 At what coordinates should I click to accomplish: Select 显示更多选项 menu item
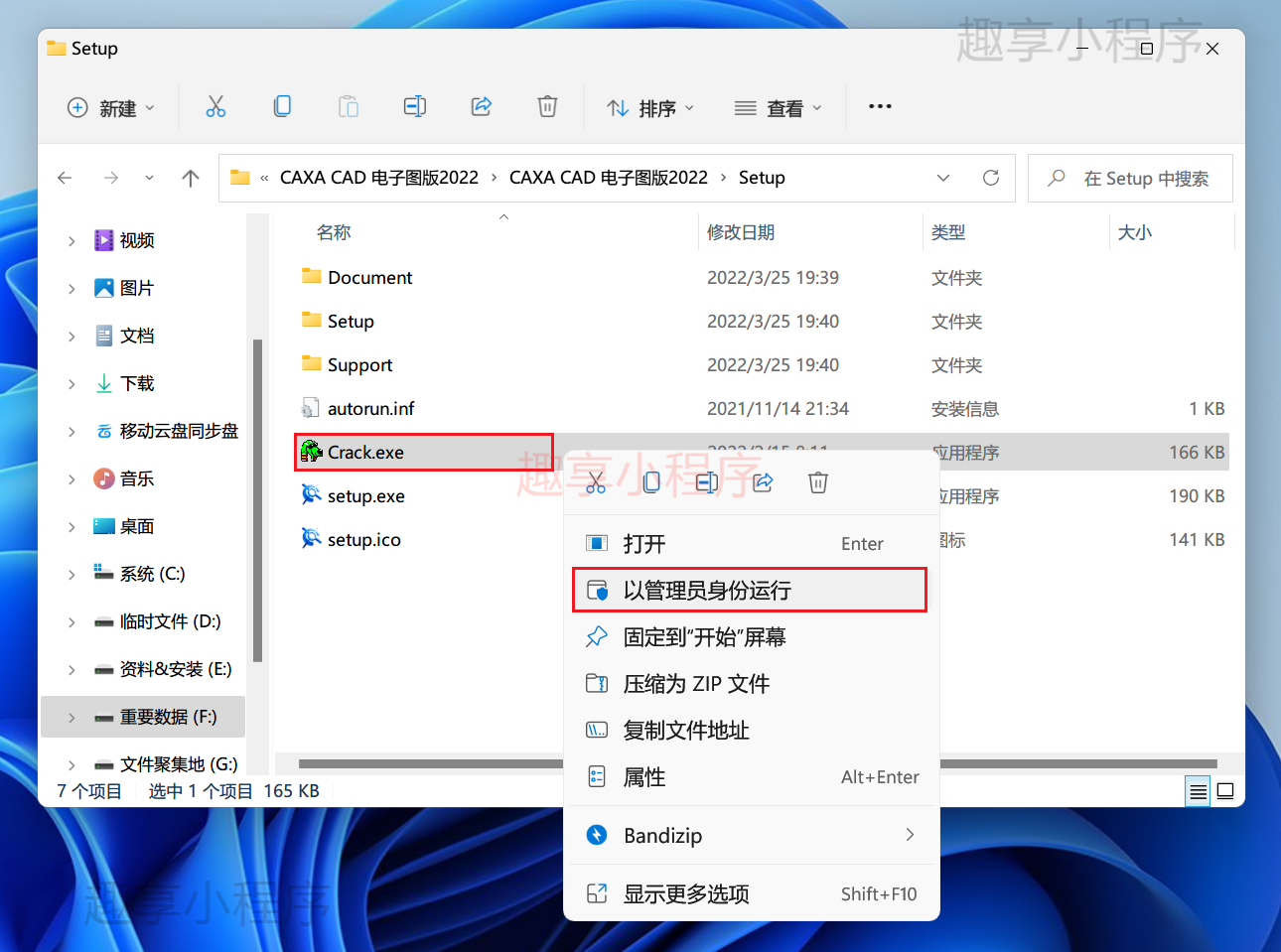[751, 893]
